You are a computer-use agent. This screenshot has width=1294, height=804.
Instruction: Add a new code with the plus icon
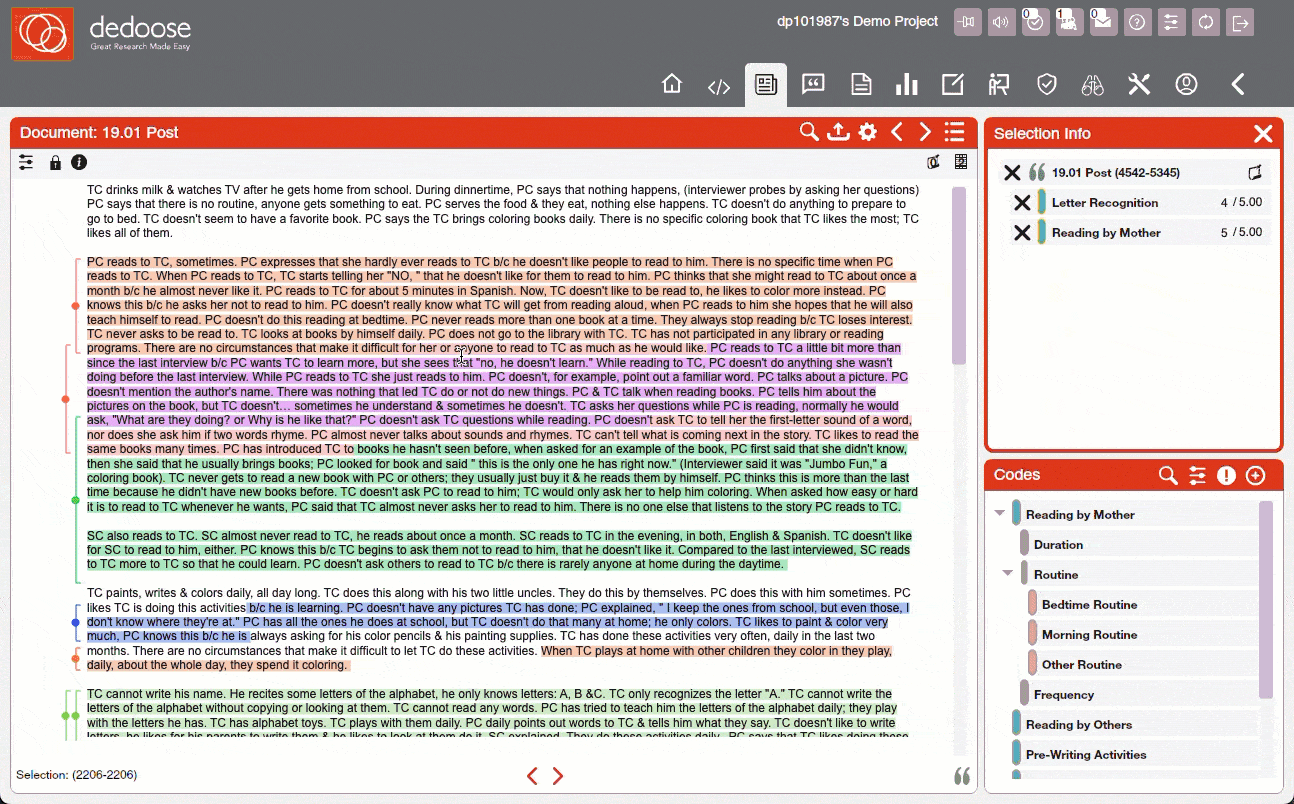[x=1256, y=475]
